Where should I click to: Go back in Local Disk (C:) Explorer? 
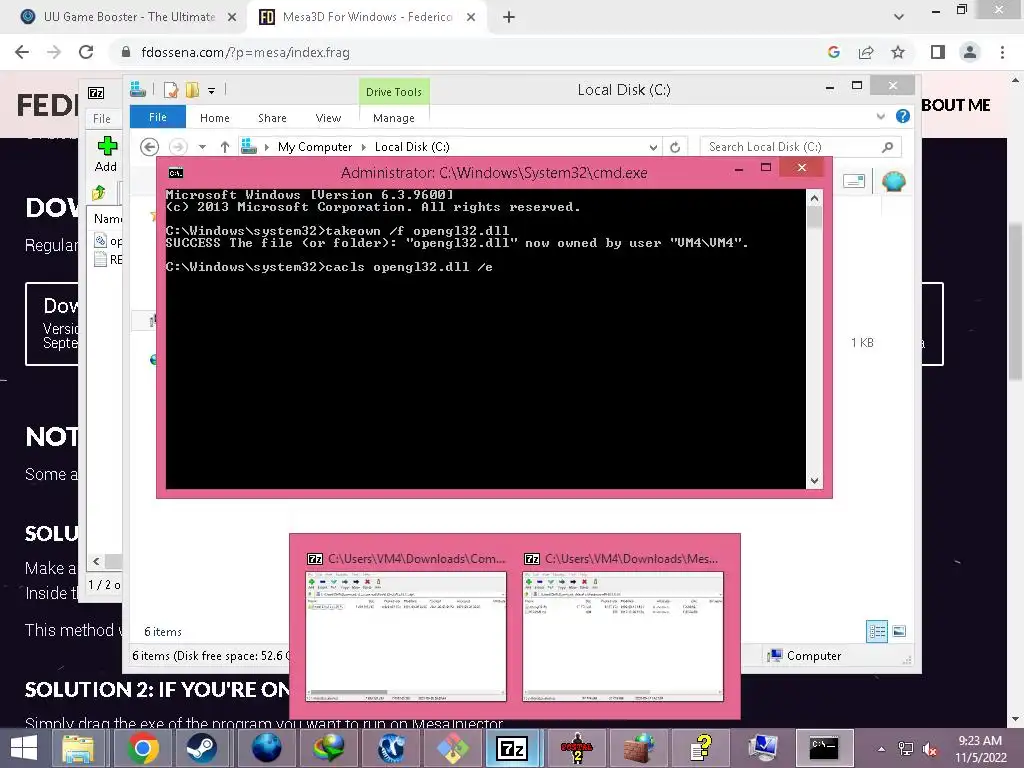pyautogui.click(x=150, y=147)
